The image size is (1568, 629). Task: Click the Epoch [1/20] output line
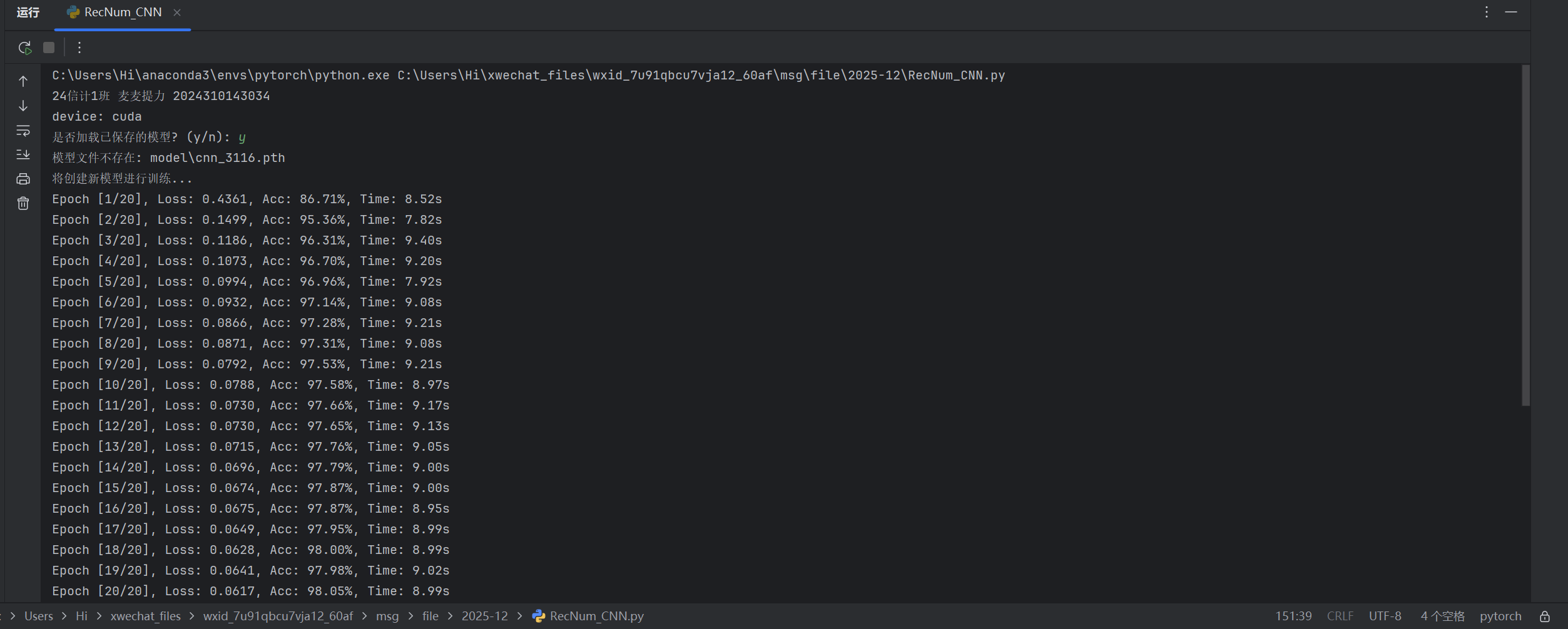pyautogui.click(x=247, y=199)
